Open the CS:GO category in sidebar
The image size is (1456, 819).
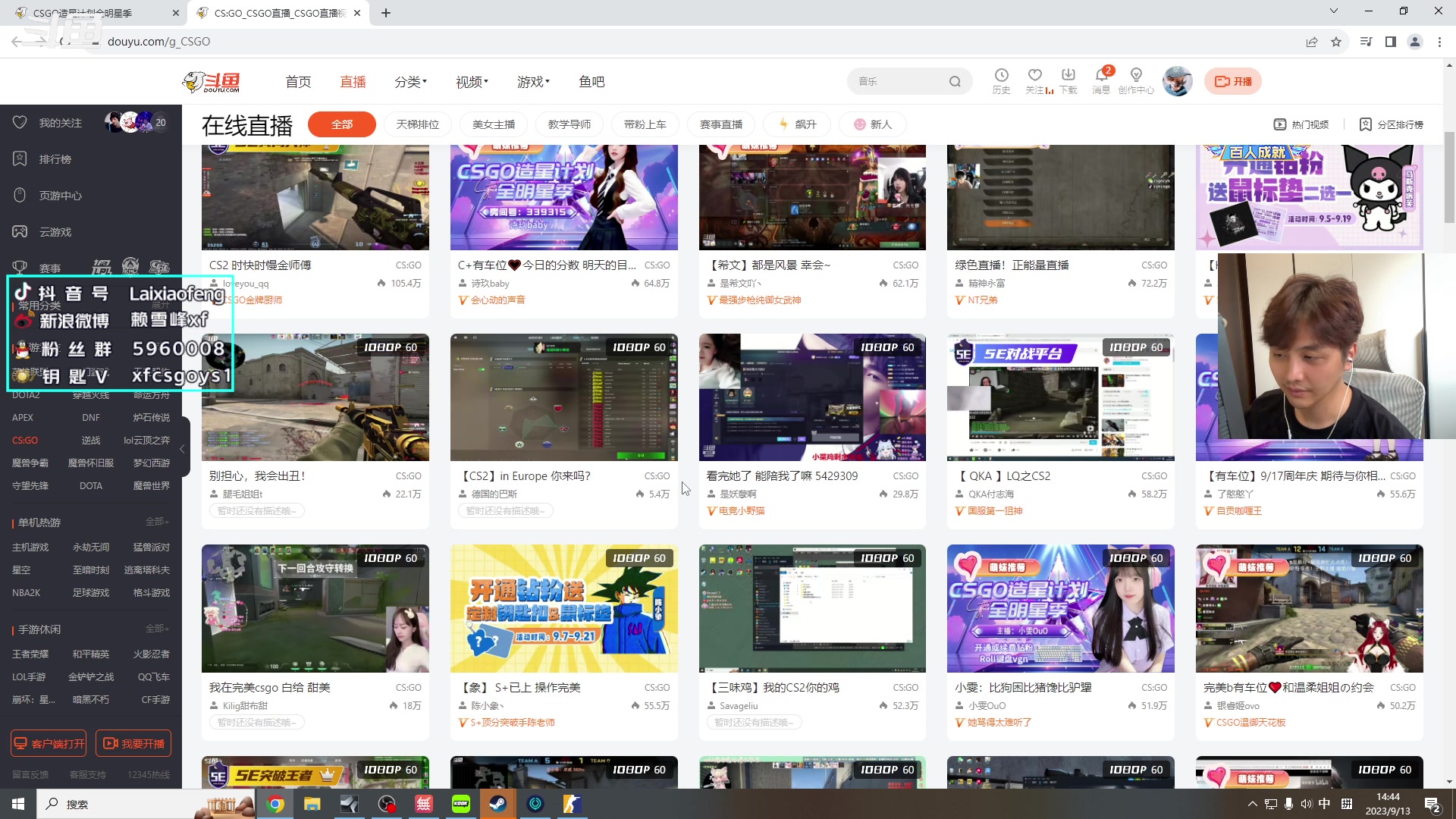[x=25, y=440]
